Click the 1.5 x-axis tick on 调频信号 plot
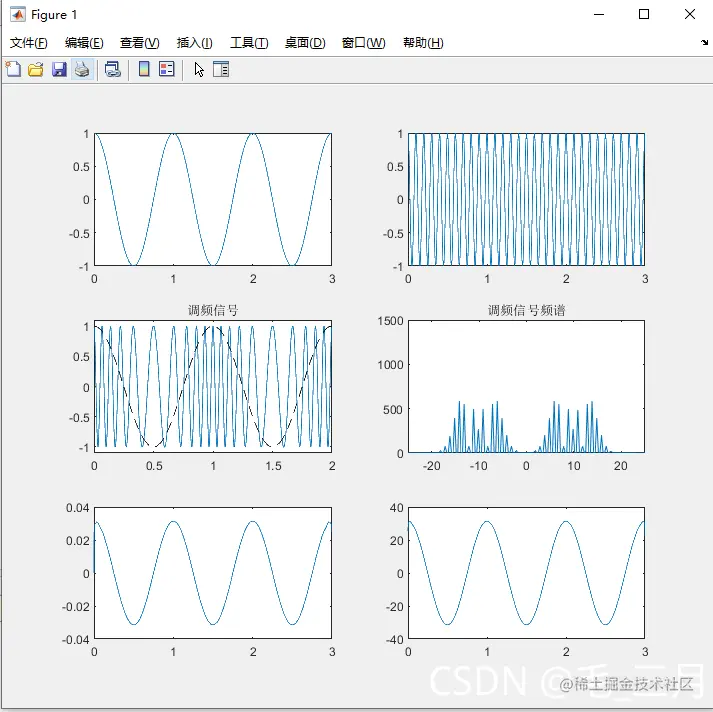Image resolution: width=713 pixels, height=712 pixels. [273, 466]
